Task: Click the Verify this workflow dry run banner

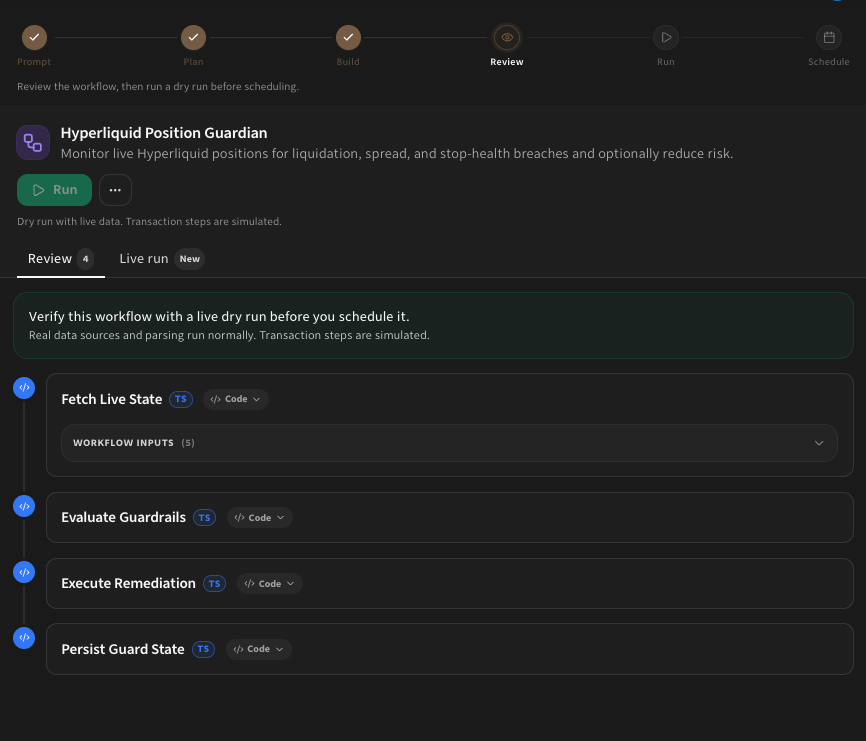Action: 433,325
